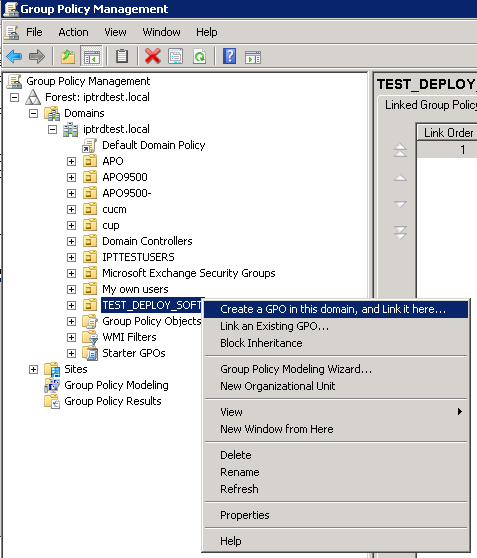Click the Link Order column header
Viewport: 477px width, 558px height.
click(447, 133)
